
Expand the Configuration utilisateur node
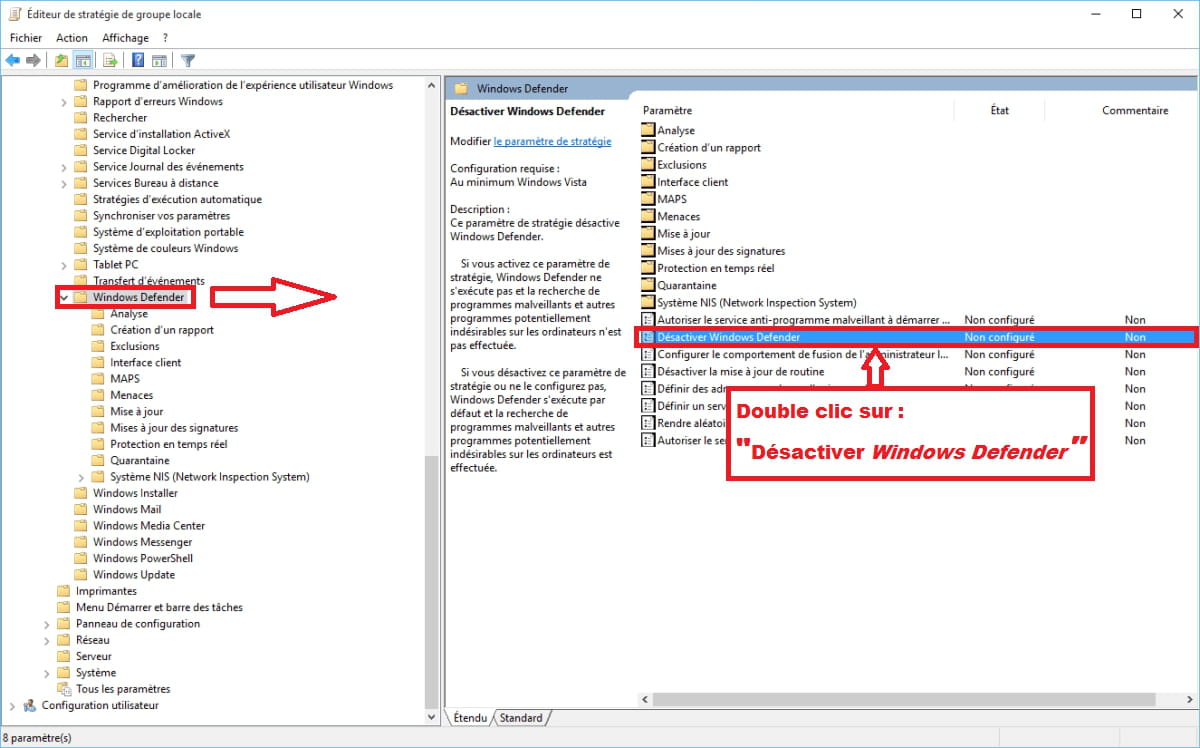point(12,705)
